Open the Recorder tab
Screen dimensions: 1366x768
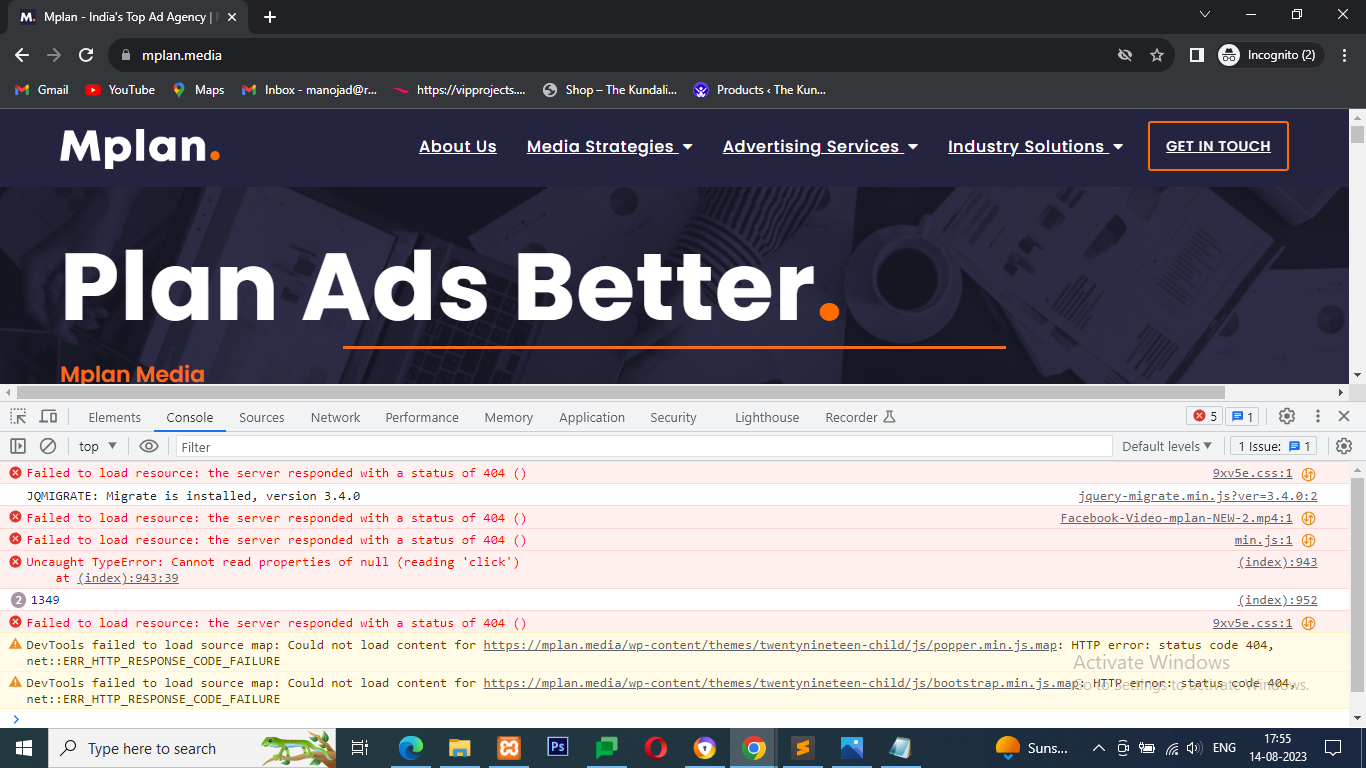tap(860, 417)
